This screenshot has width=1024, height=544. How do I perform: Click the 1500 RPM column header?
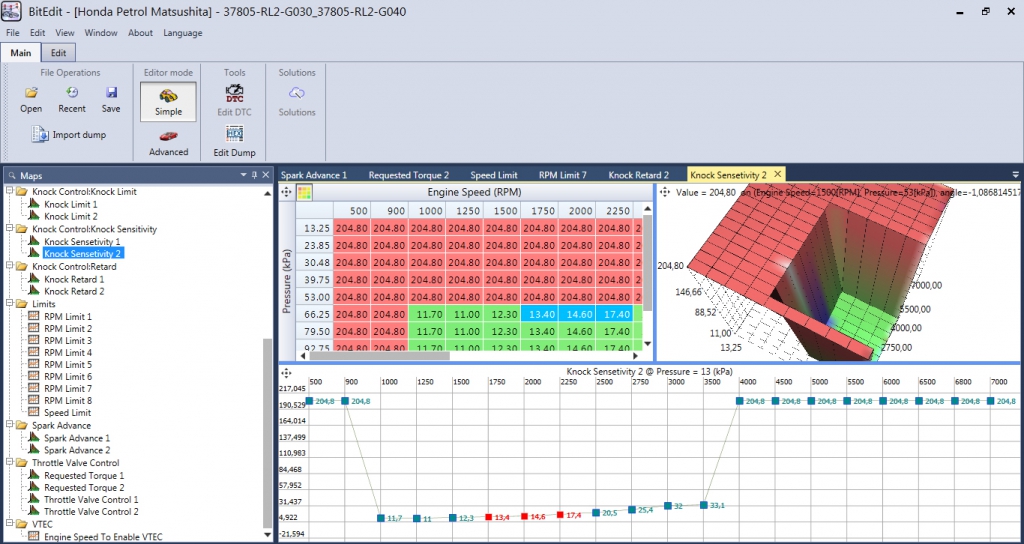pyautogui.click(x=502, y=210)
